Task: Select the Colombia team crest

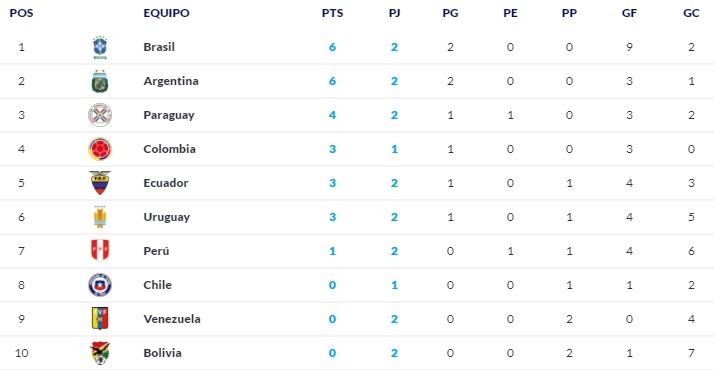Action: 100,149
